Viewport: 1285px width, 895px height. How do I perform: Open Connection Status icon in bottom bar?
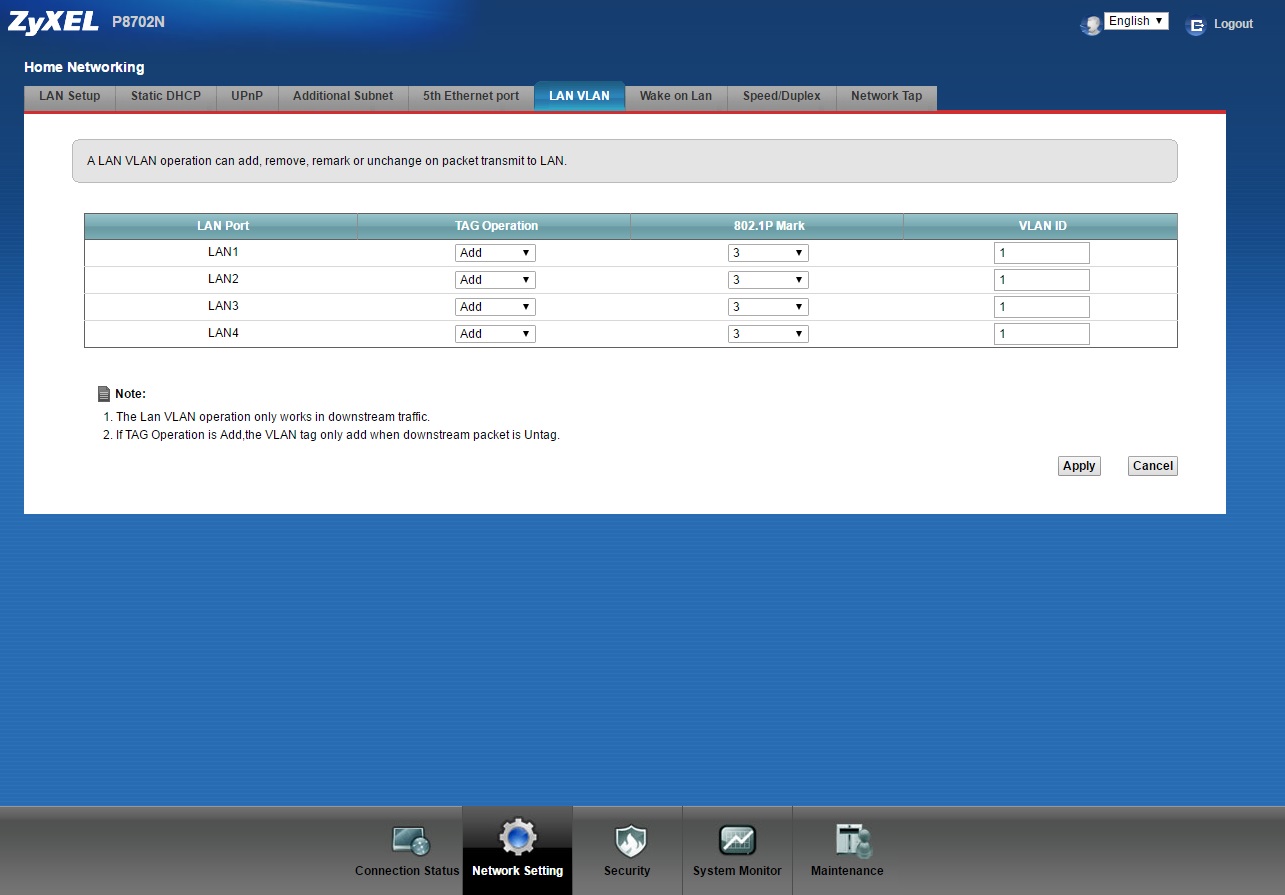[x=410, y=841]
